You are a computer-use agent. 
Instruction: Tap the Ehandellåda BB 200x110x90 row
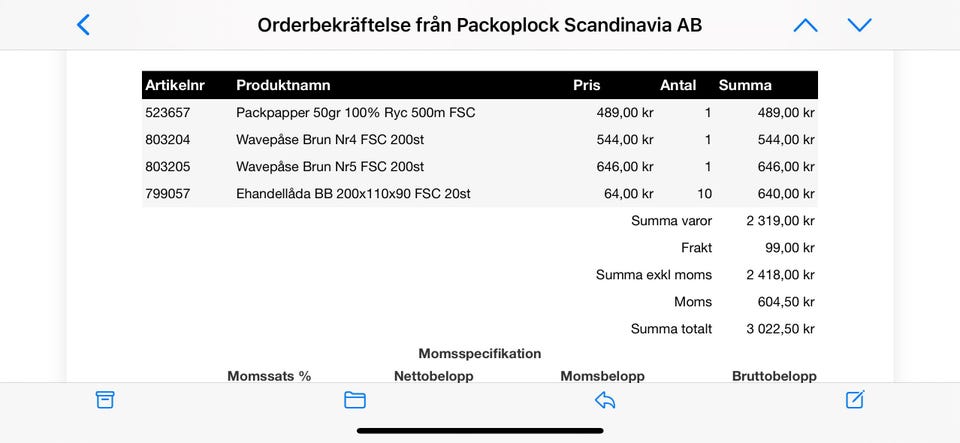[353, 194]
